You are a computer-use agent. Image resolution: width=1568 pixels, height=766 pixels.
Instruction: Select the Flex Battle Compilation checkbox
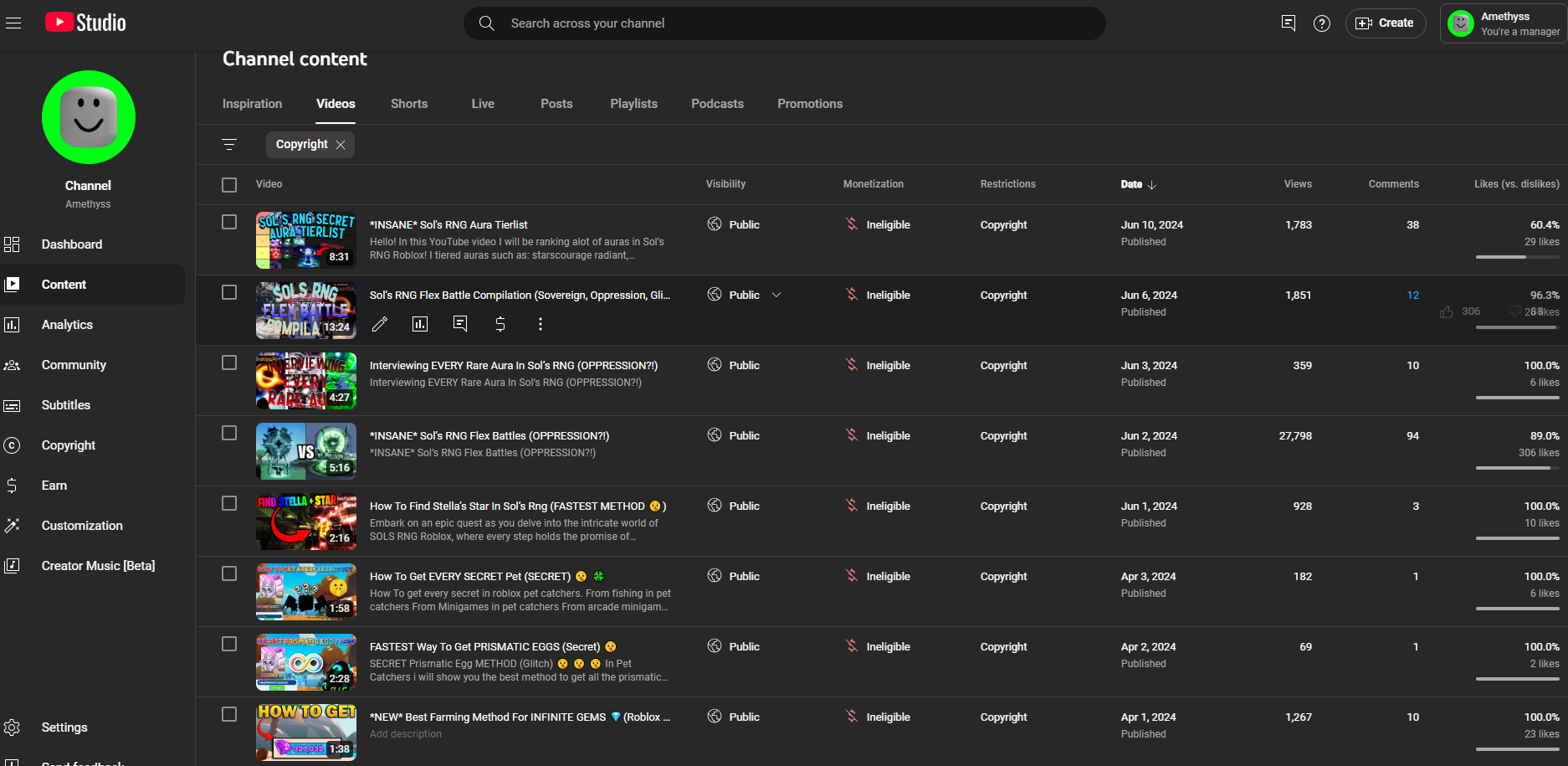point(229,292)
